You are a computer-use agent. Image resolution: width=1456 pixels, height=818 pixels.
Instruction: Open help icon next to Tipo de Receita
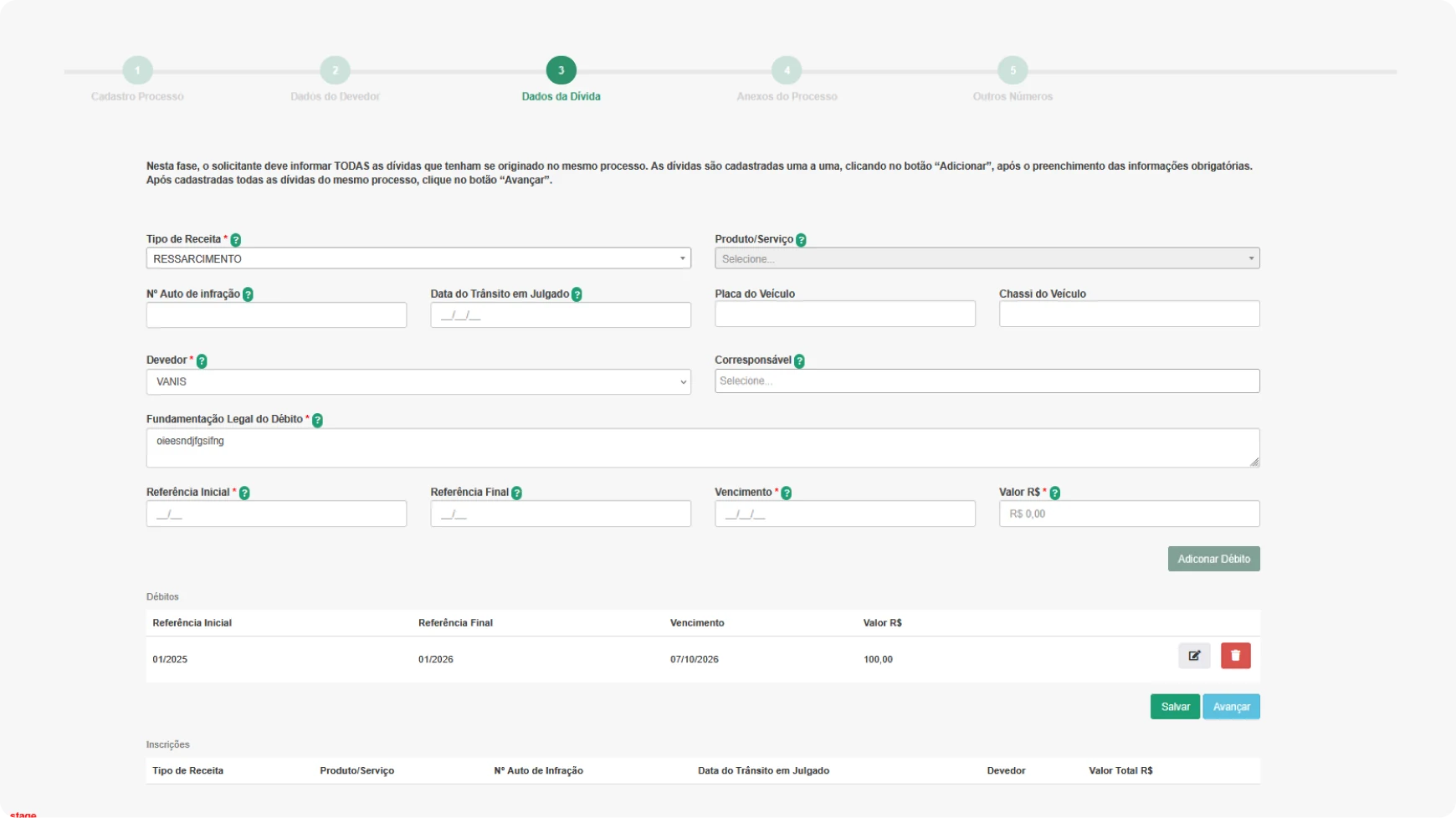(x=236, y=240)
